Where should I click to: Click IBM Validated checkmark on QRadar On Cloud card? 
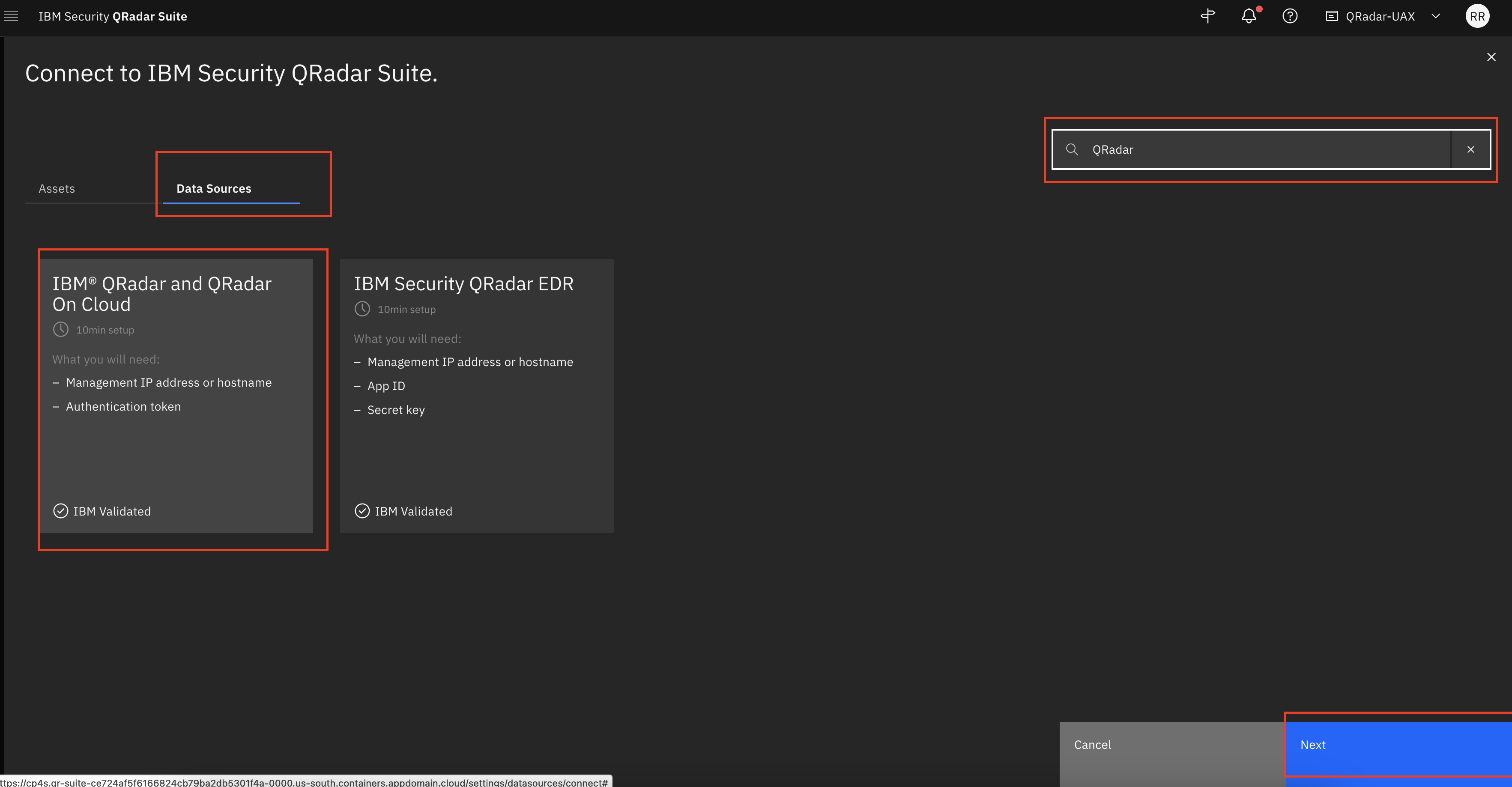pyautogui.click(x=60, y=510)
